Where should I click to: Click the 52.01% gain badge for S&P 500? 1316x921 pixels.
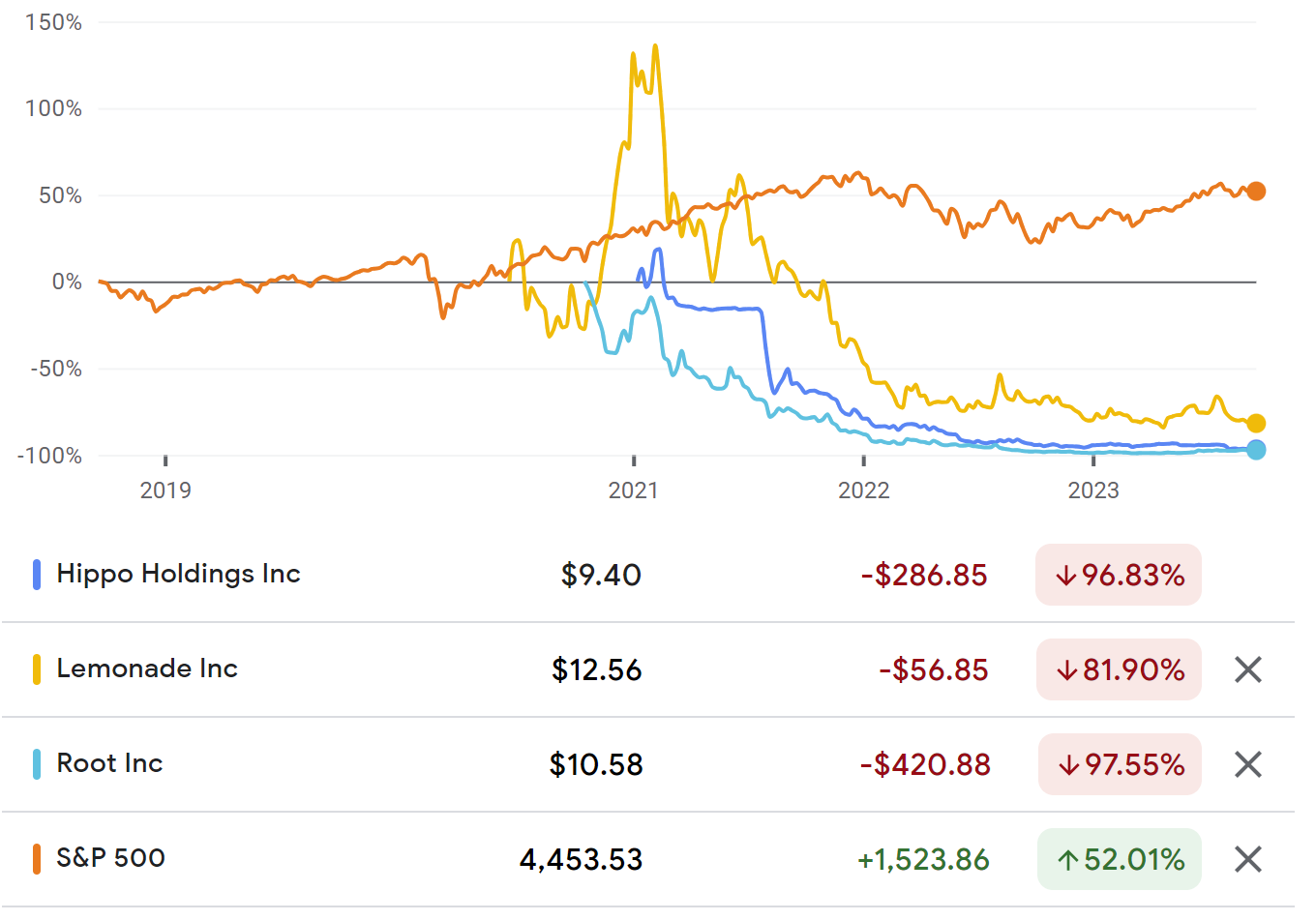pos(1120,859)
